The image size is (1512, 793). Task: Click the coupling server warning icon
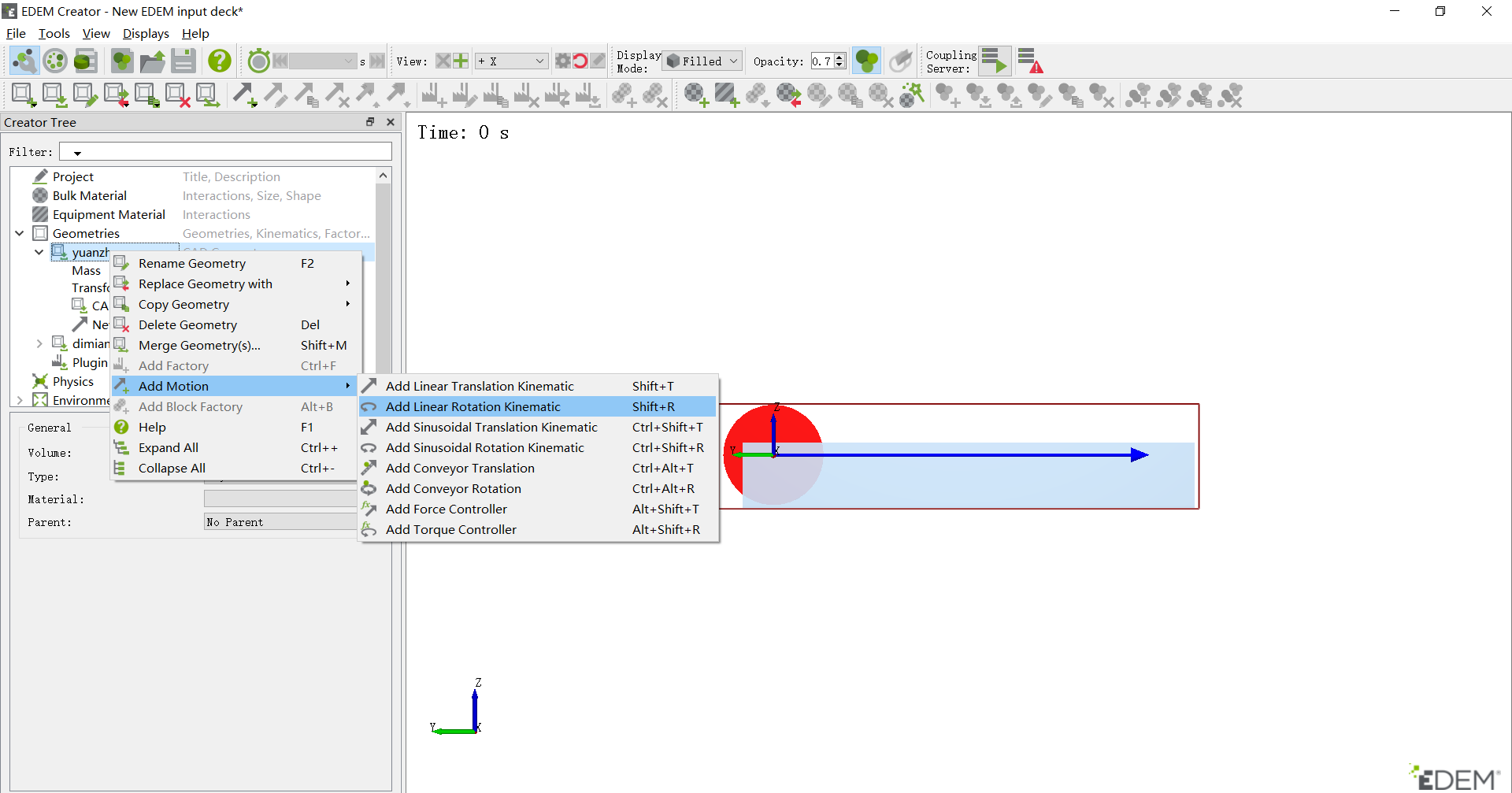(x=1030, y=61)
